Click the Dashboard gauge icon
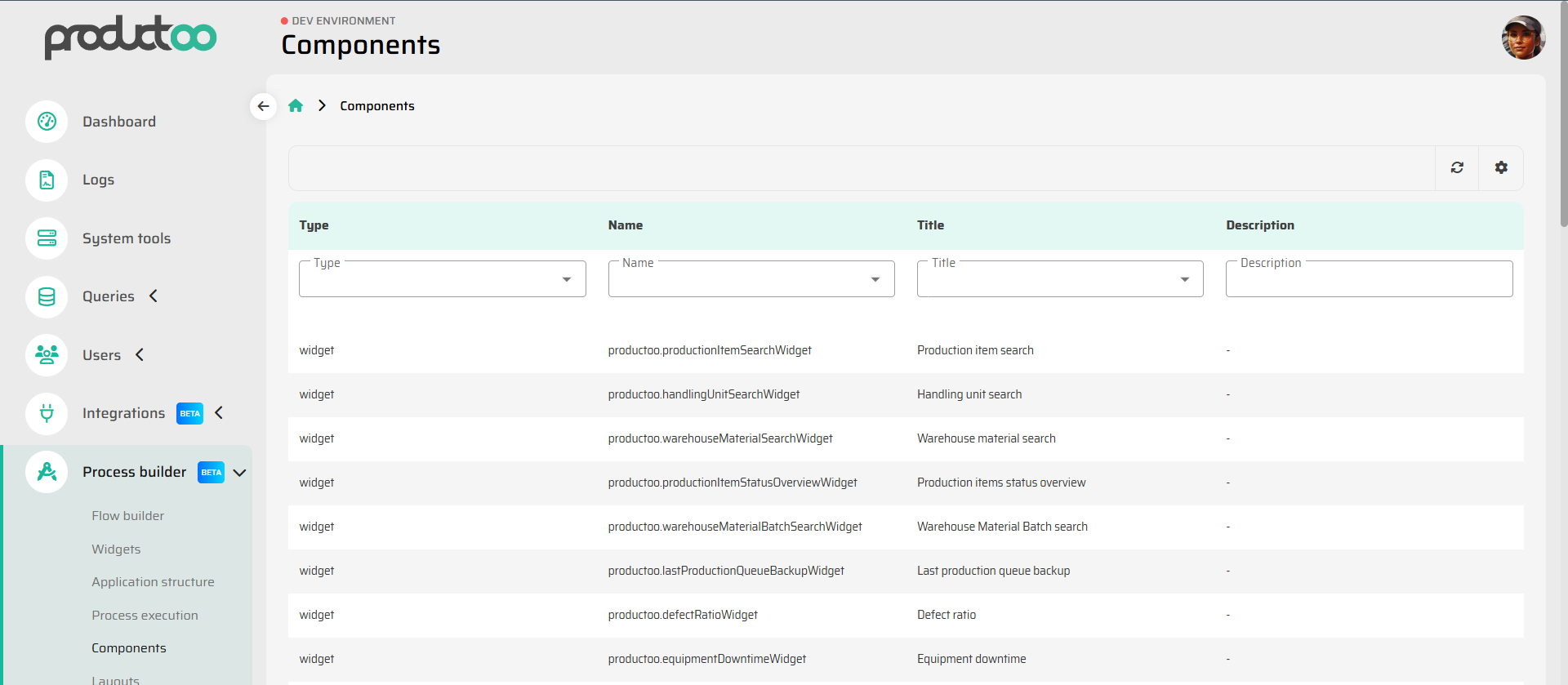The width and height of the screenshot is (1568, 685). point(47,122)
